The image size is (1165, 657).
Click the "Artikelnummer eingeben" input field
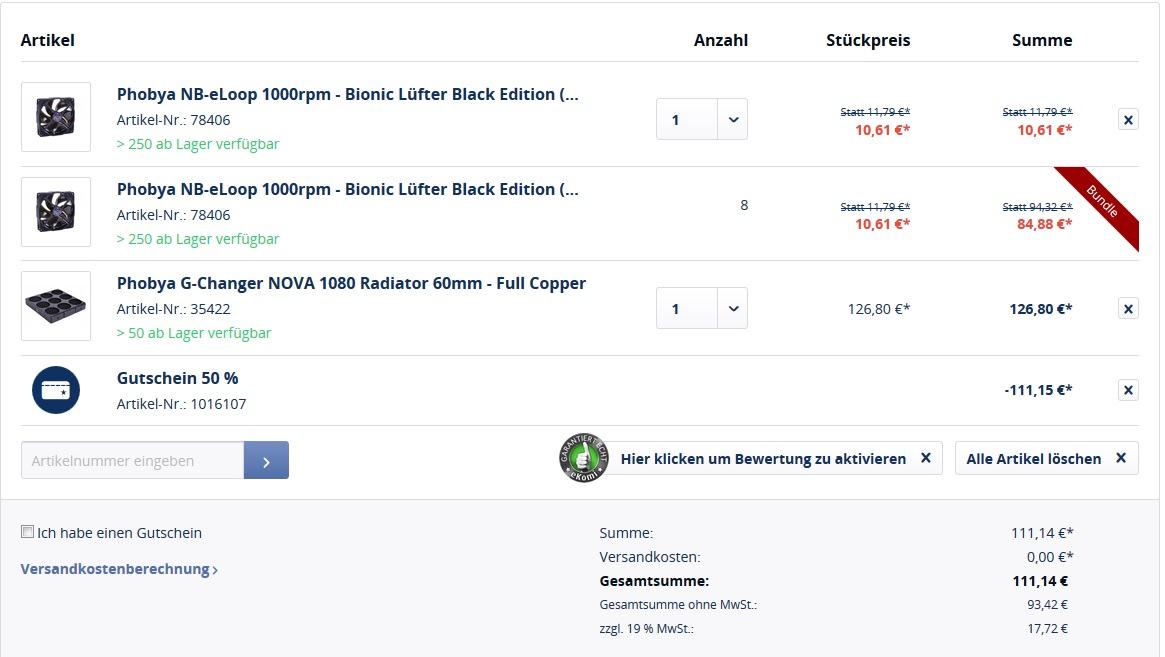[x=132, y=460]
